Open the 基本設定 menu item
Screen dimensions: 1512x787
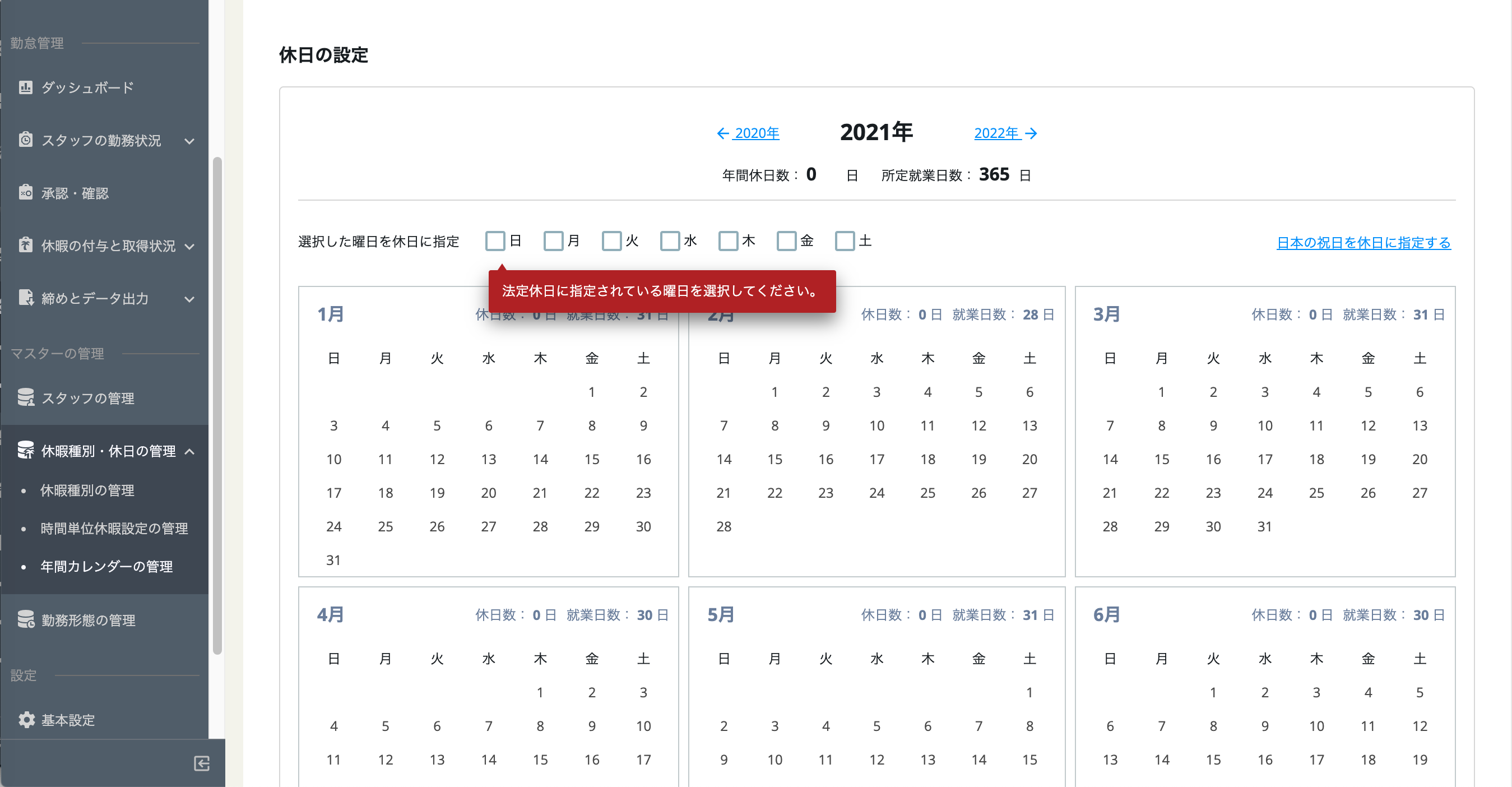click(104, 720)
